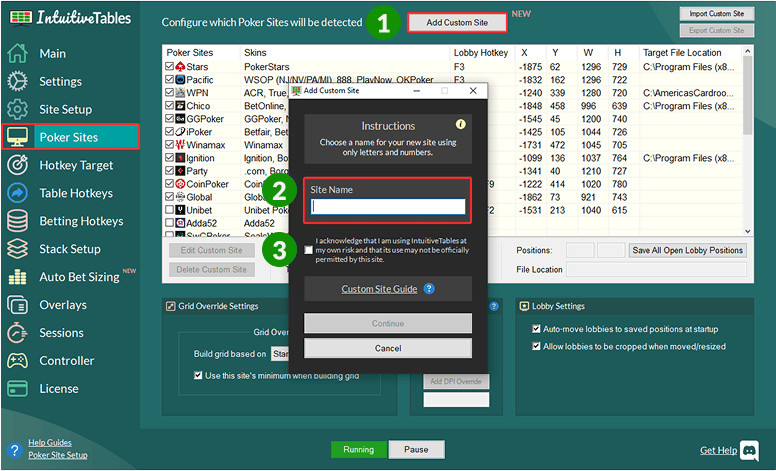This screenshot has height=471, width=776.
Task: Click the Settings gear-circle icon in sidebar
Action: (x=17, y=81)
